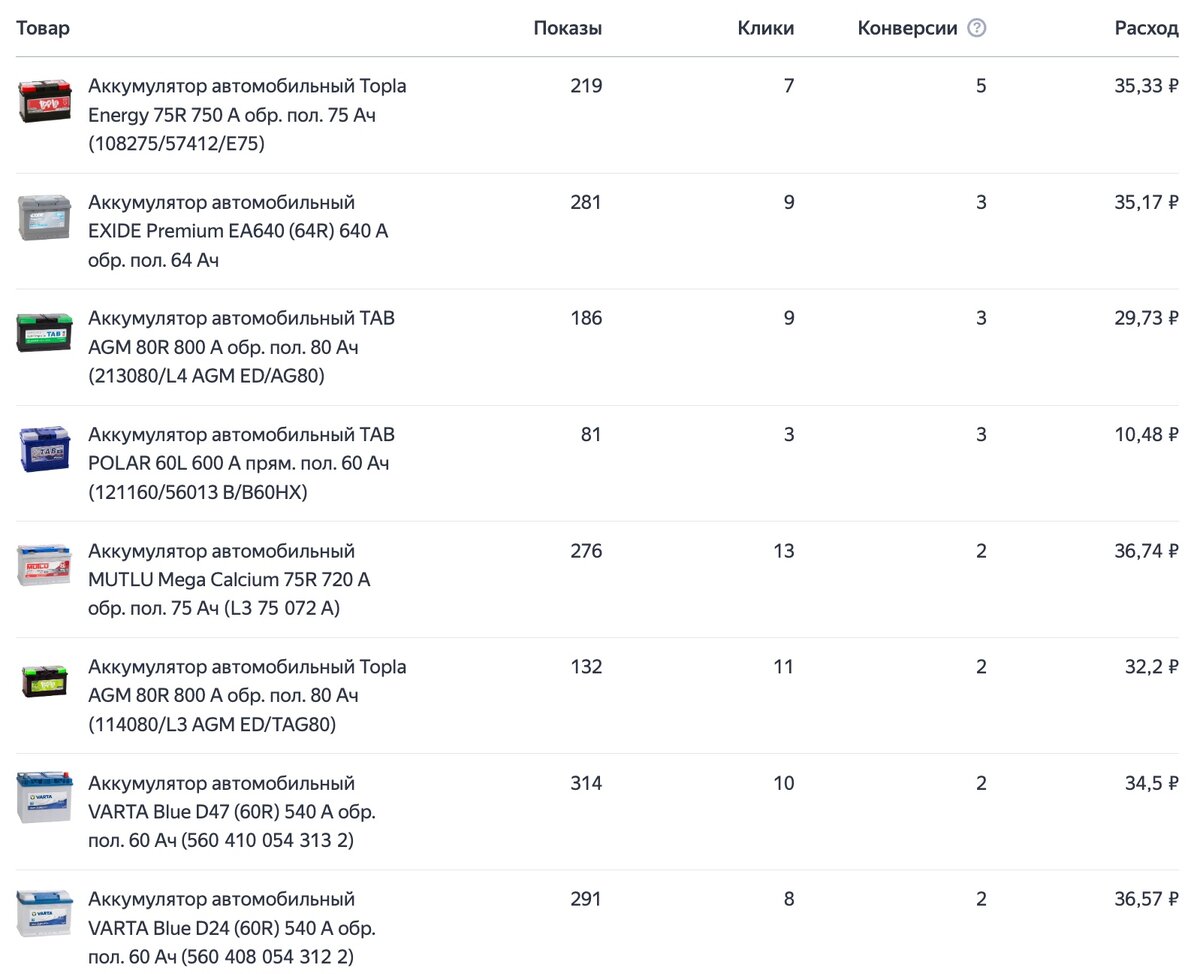
Task: Open the EXIDE Premium EA640 battery image
Action: click(45, 217)
